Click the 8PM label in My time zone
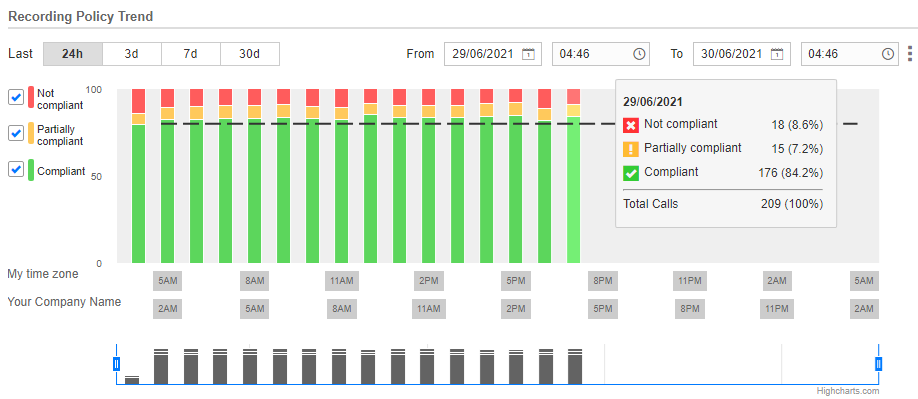This screenshot has height=399, width=918. click(602, 281)
